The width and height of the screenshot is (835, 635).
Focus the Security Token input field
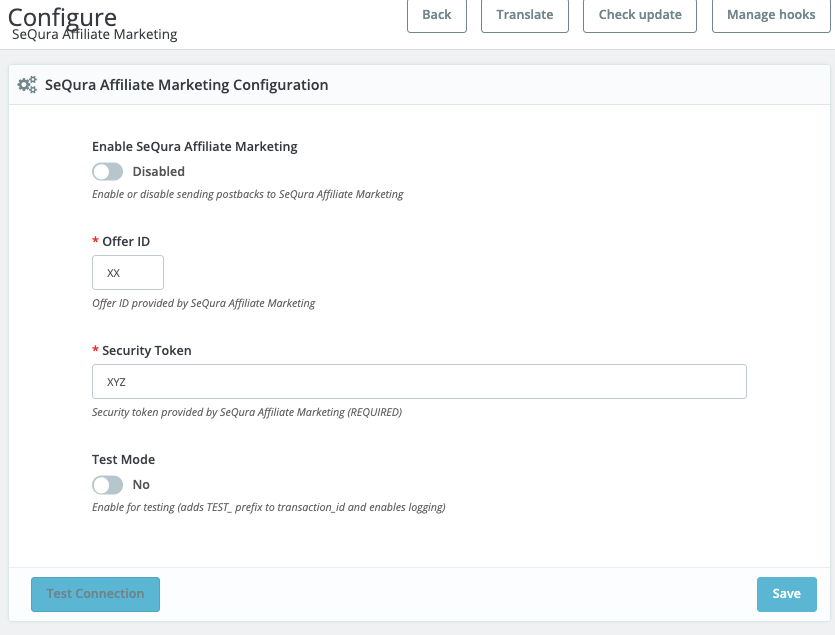[x=419, y=381]
